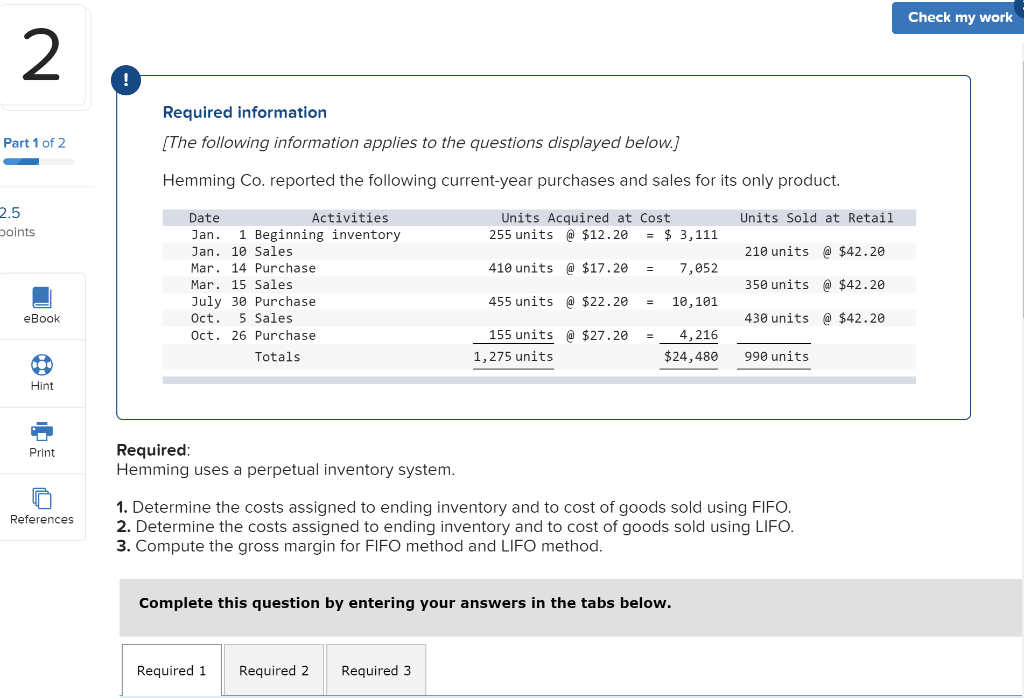Click the horizontal scrollbar below the data table

click(x=539, y=380)
